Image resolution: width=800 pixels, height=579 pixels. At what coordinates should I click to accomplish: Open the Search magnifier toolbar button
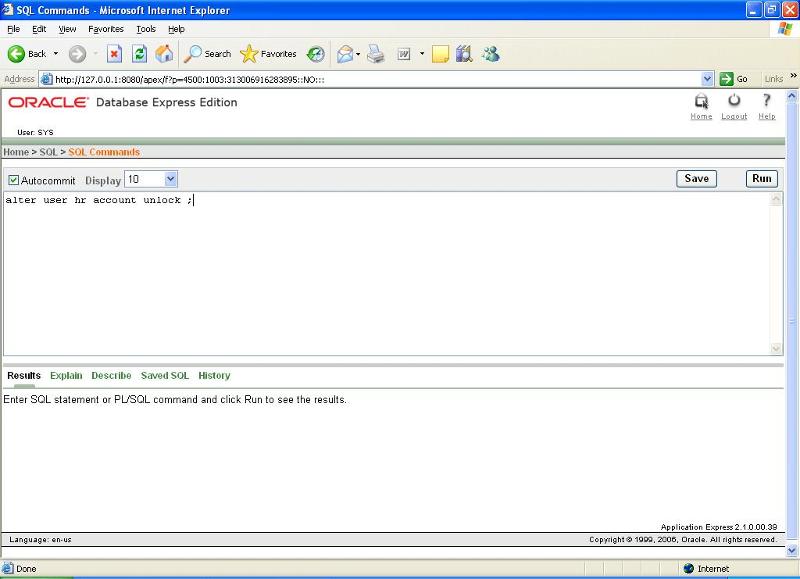[208, 54]
